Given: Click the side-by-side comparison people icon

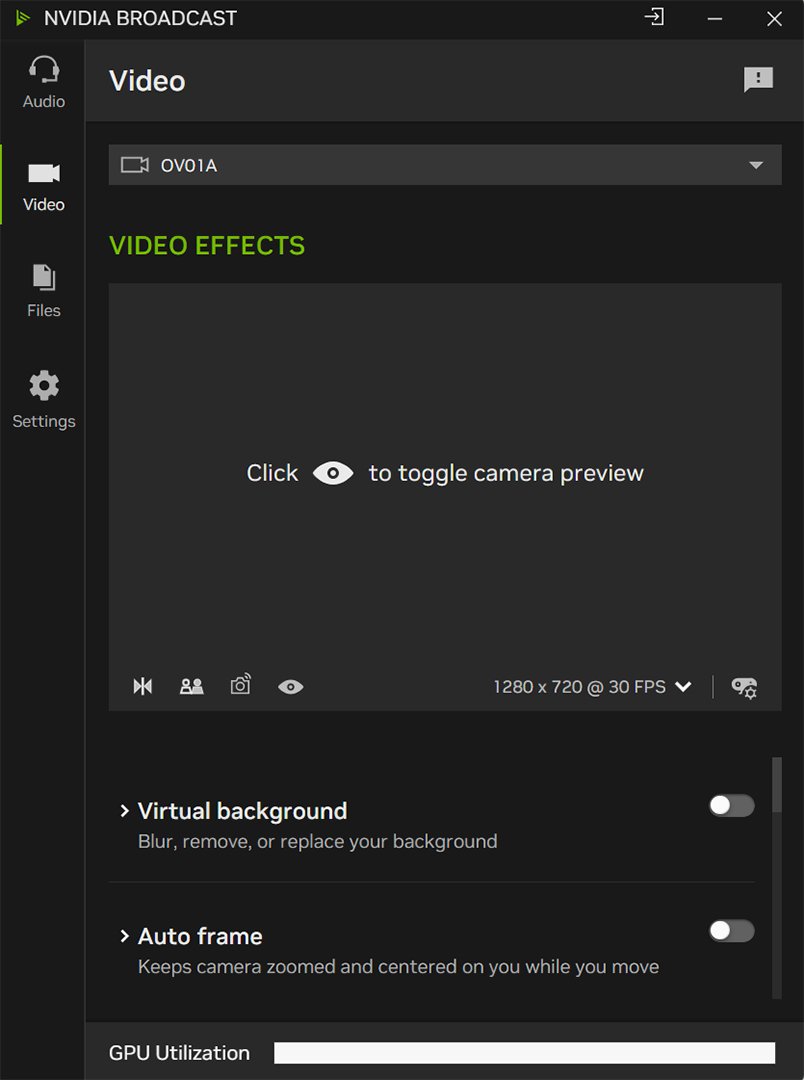Looking at the screenshot, I should pyautogui.click(x=192, y=686).
